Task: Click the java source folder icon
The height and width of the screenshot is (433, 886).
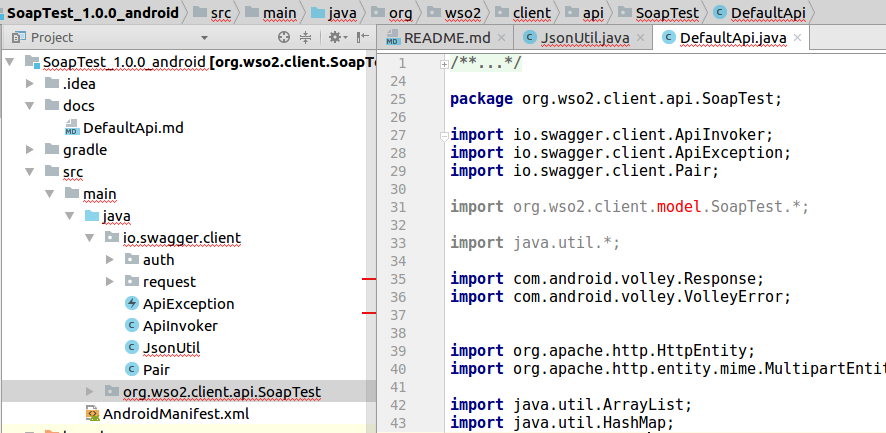Action: point(92,215)
